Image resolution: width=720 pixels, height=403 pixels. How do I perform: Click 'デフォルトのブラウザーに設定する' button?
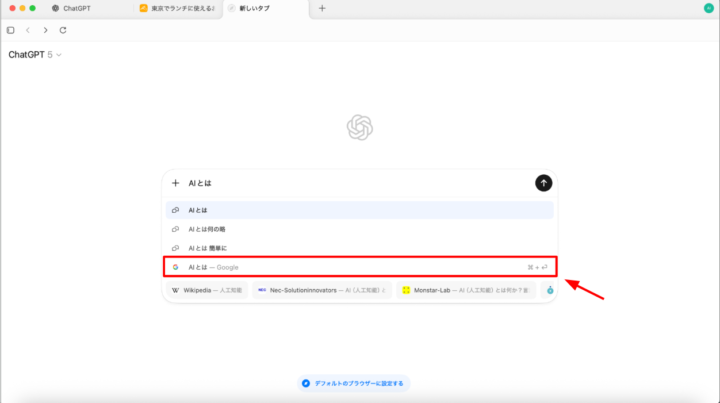pyautogui.click(x=355, y=383)
